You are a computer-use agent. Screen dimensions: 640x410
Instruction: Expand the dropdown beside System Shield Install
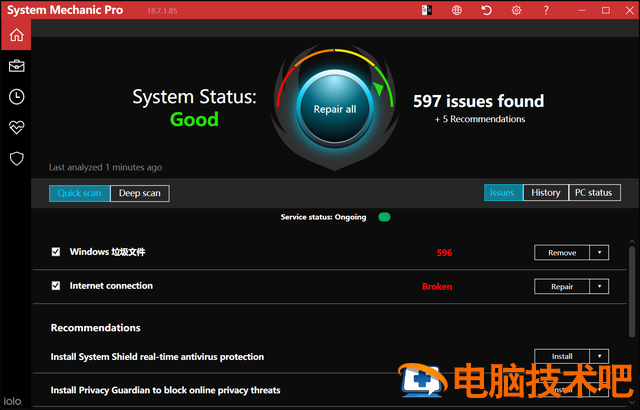tap(599, 356)
